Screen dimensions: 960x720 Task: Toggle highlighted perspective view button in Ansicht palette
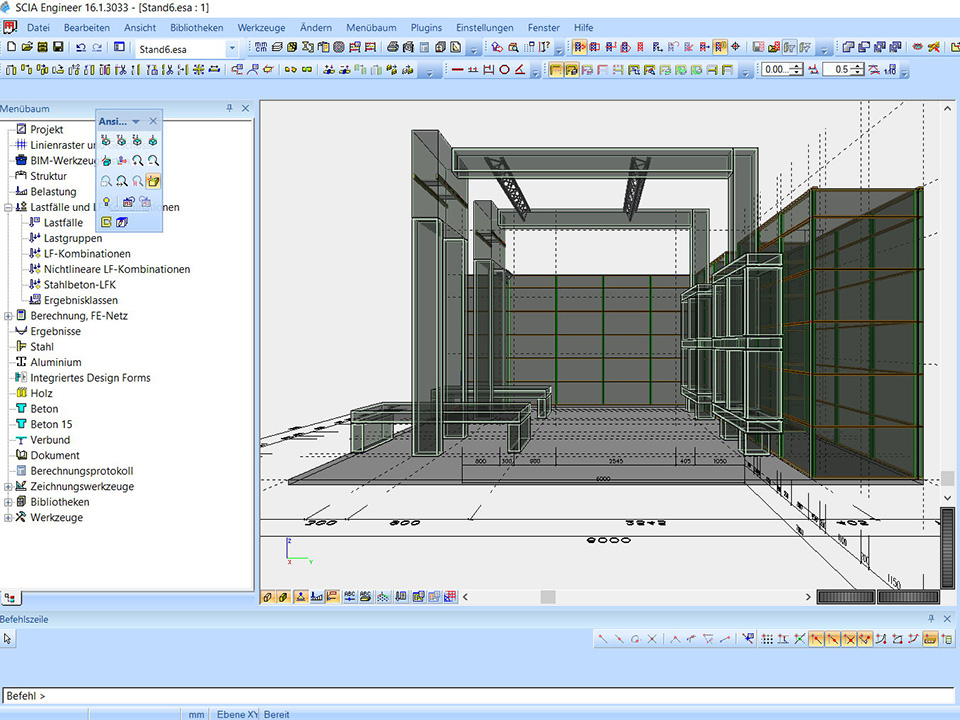click(153, 182)
